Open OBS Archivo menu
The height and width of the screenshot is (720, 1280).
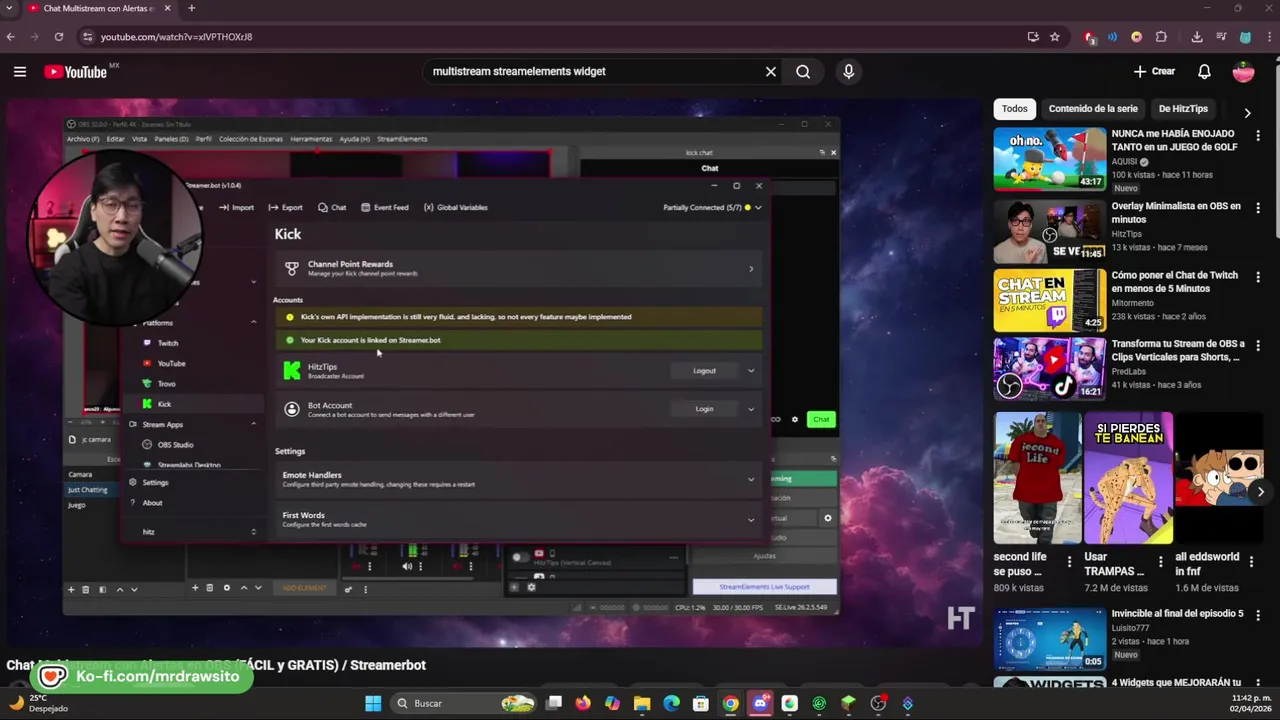pos(83,139)
